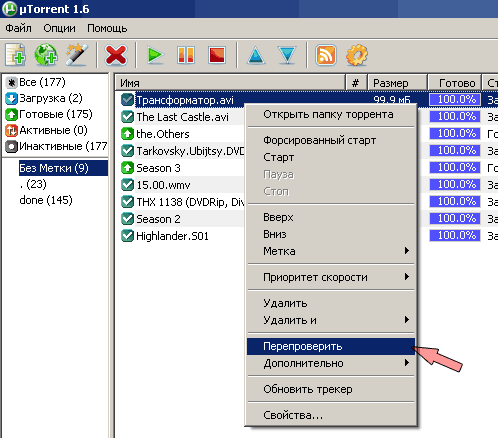Select the Трансформатор.avi torrent row
Screen dimensions: 498x438
click(x=185, y=100)
